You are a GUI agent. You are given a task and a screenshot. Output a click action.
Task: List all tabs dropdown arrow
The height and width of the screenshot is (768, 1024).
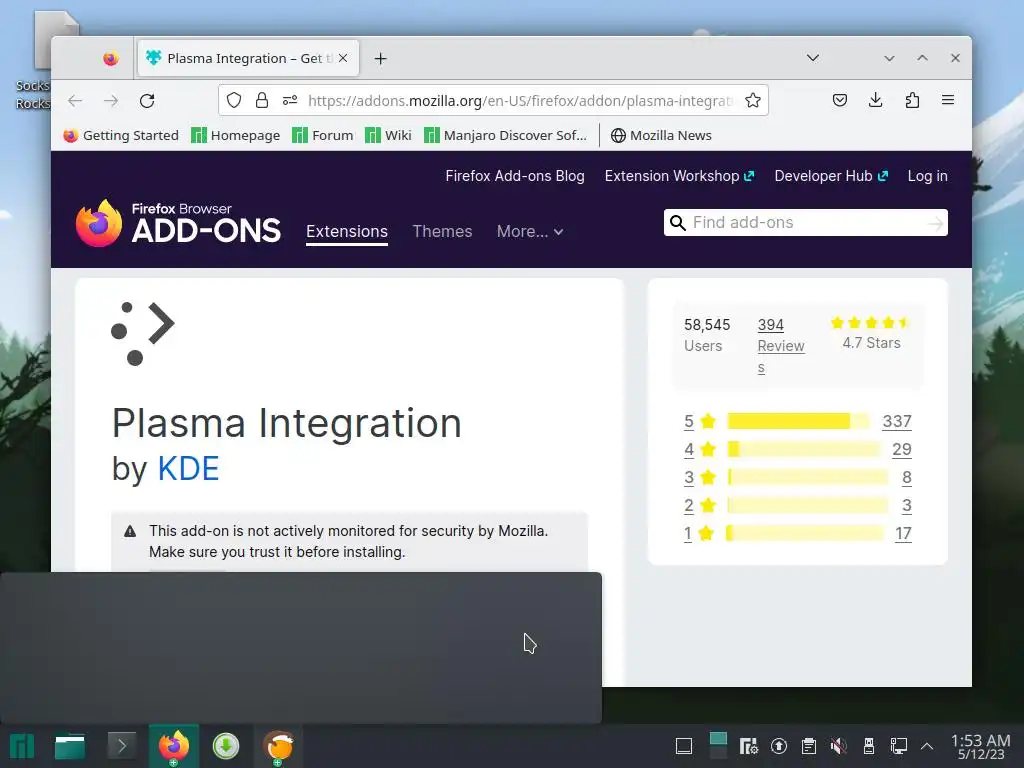pos(812,57)
